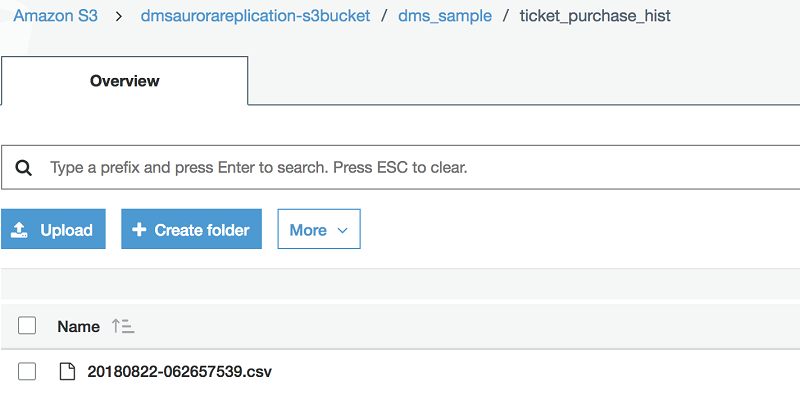Go to Amazon S3 breadcrumb link
The height and width of the screenshot is (414, 800).
[x=55, y=17]
